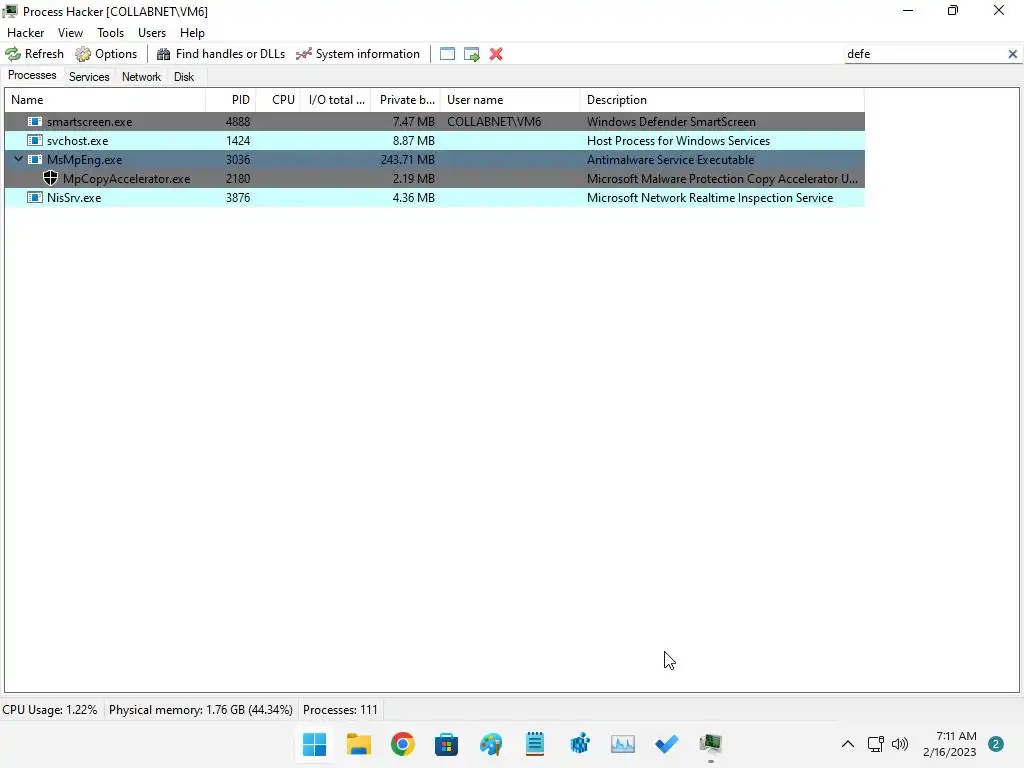1024x768 pixels.
Task: Click 'Host Process for Windows Services' text
Action: coord(678,140)
